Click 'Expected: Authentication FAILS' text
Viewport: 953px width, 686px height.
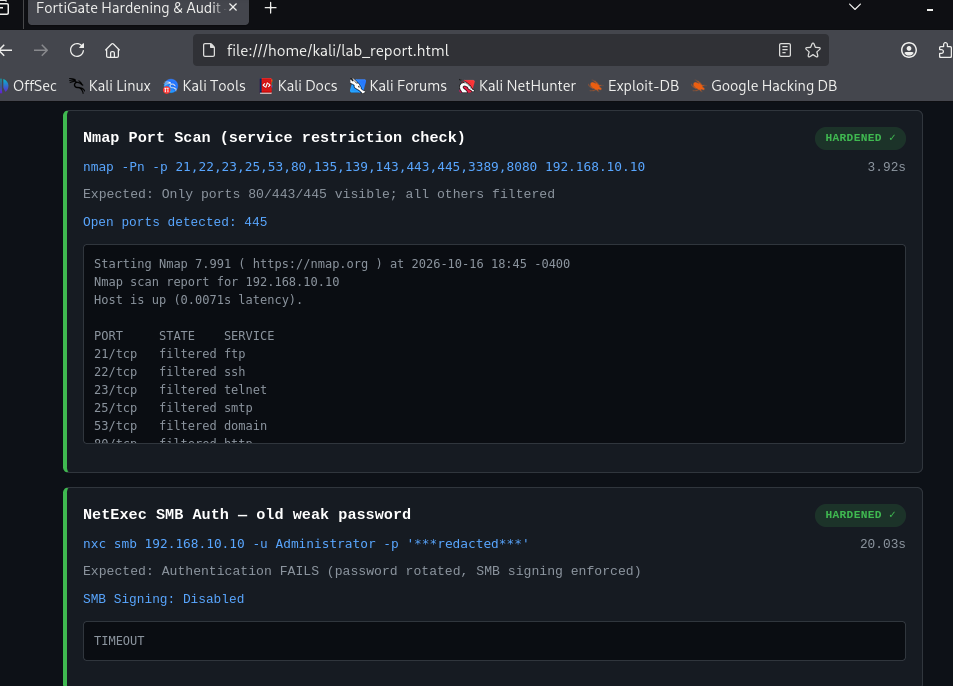point(362,571)
